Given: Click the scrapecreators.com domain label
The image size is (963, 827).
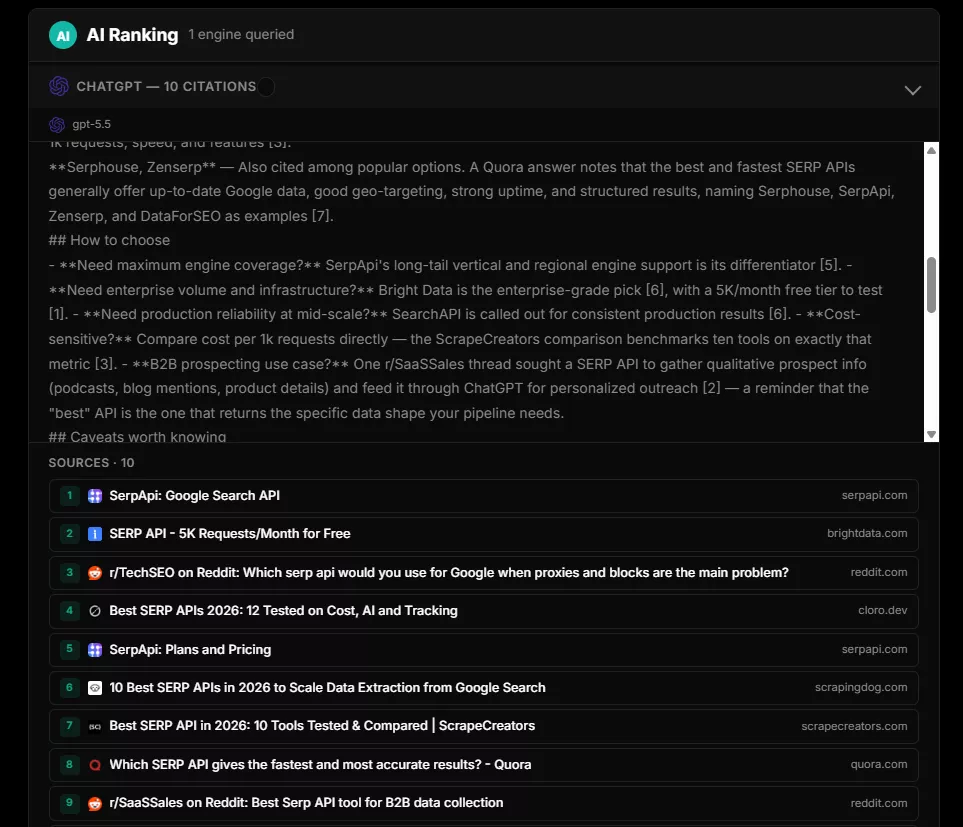Looking at the screenshot, I should coord(854,726).
